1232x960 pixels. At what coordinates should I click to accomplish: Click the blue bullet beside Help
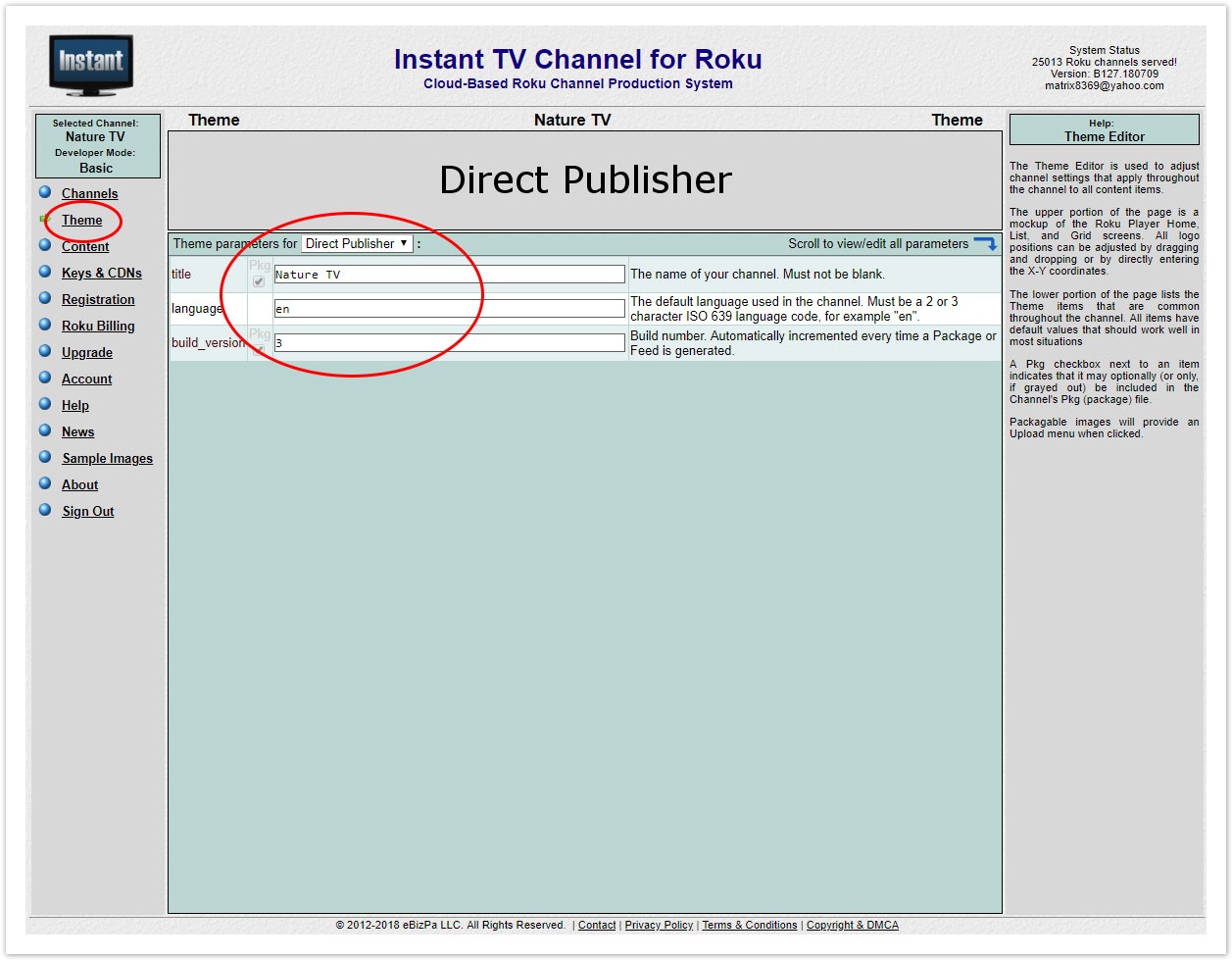pyautogui.click(x=45, y=404)
